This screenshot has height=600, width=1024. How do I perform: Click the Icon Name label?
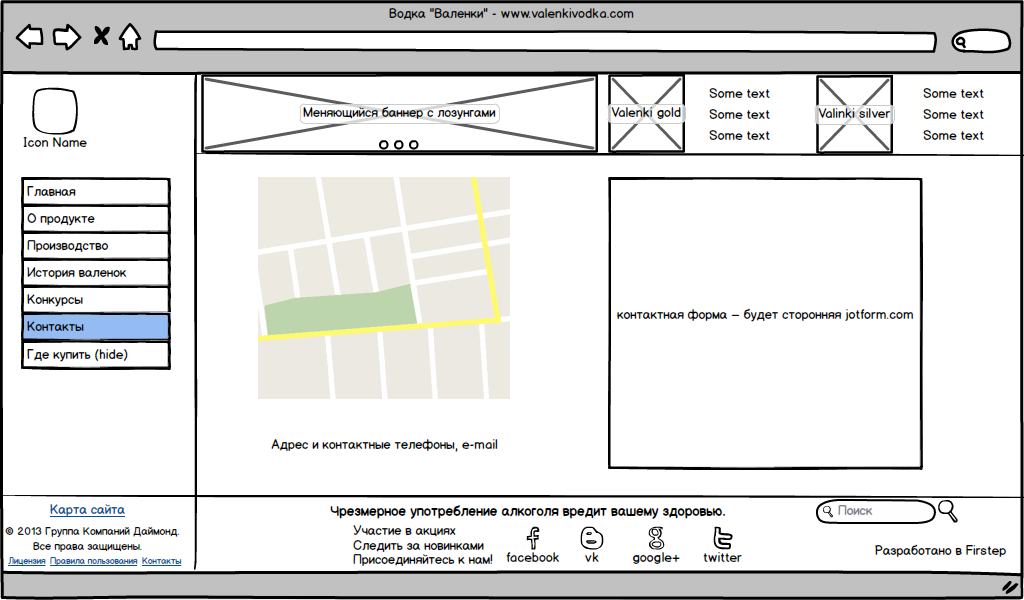point(55,142)
